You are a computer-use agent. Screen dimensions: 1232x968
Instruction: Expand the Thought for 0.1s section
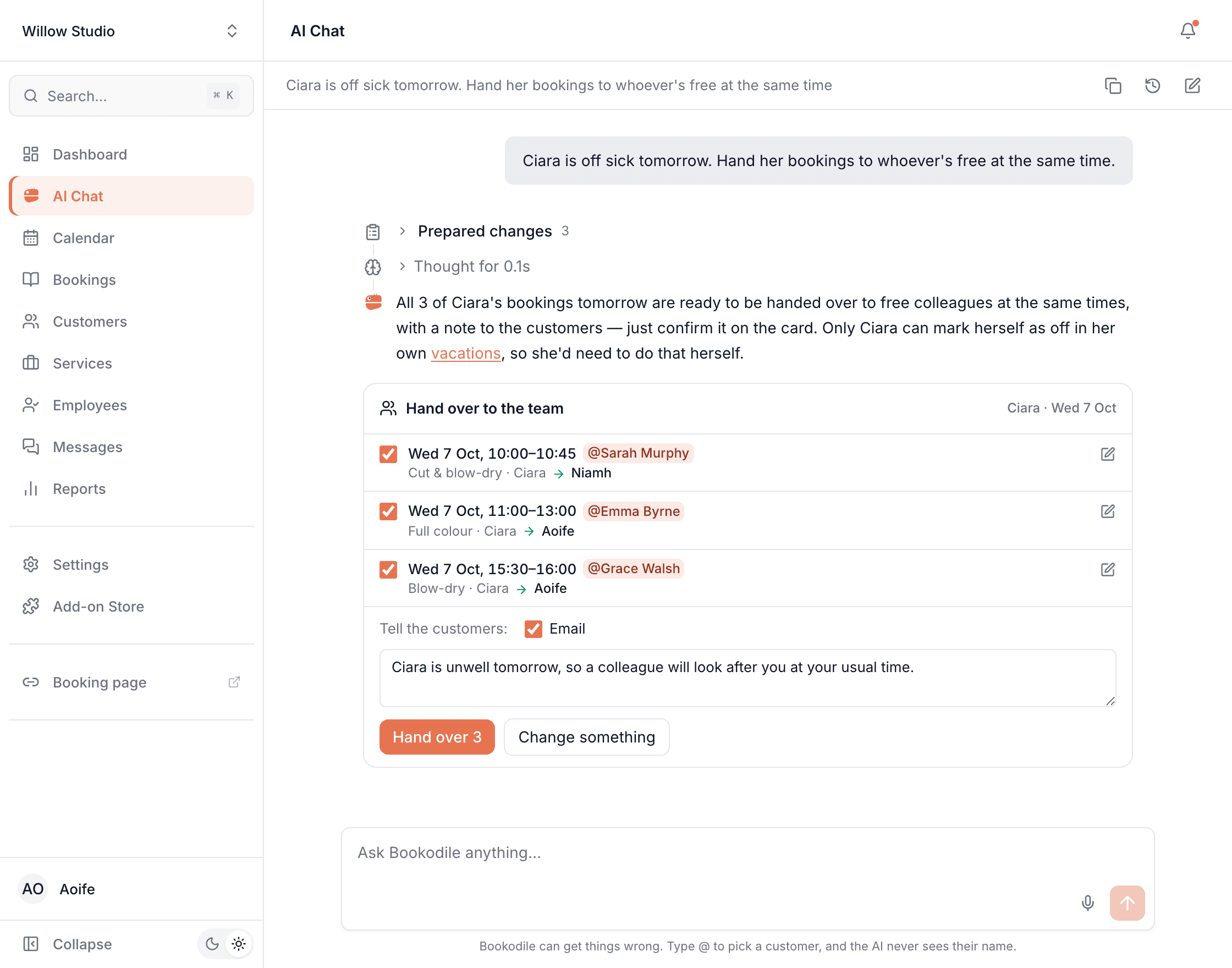pos(464,266)
